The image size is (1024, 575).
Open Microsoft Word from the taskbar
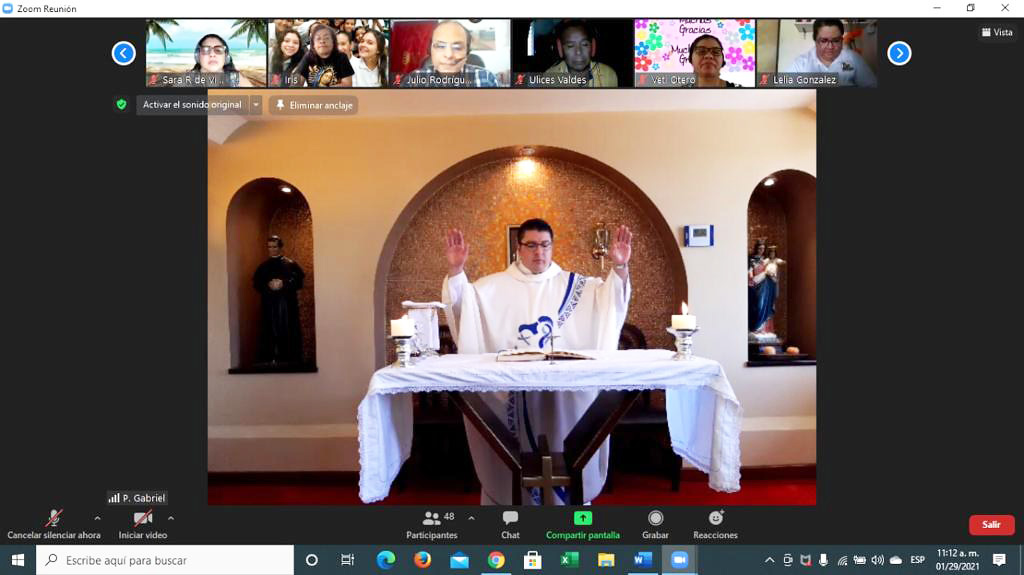(x=642, y=560)
